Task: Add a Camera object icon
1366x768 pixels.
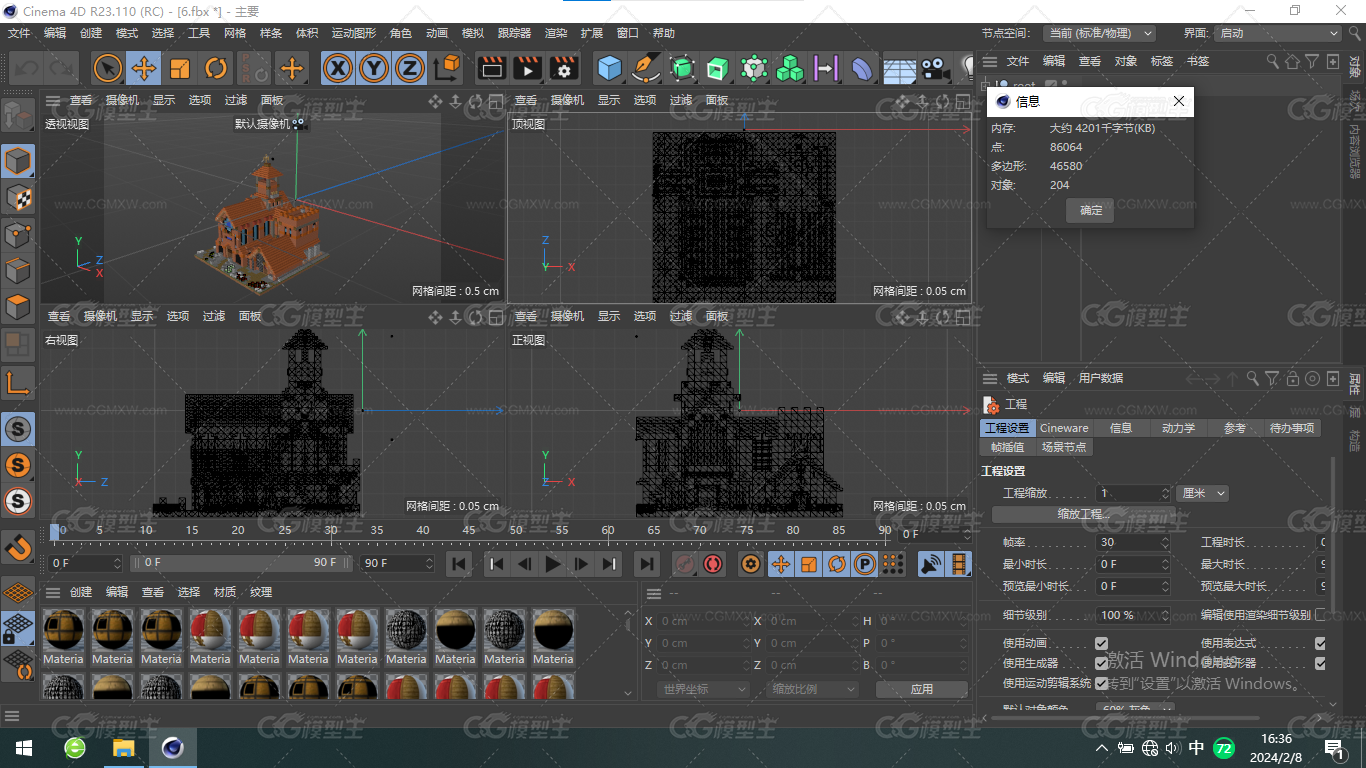Action: pyautogui.click(x=934, y=68)
